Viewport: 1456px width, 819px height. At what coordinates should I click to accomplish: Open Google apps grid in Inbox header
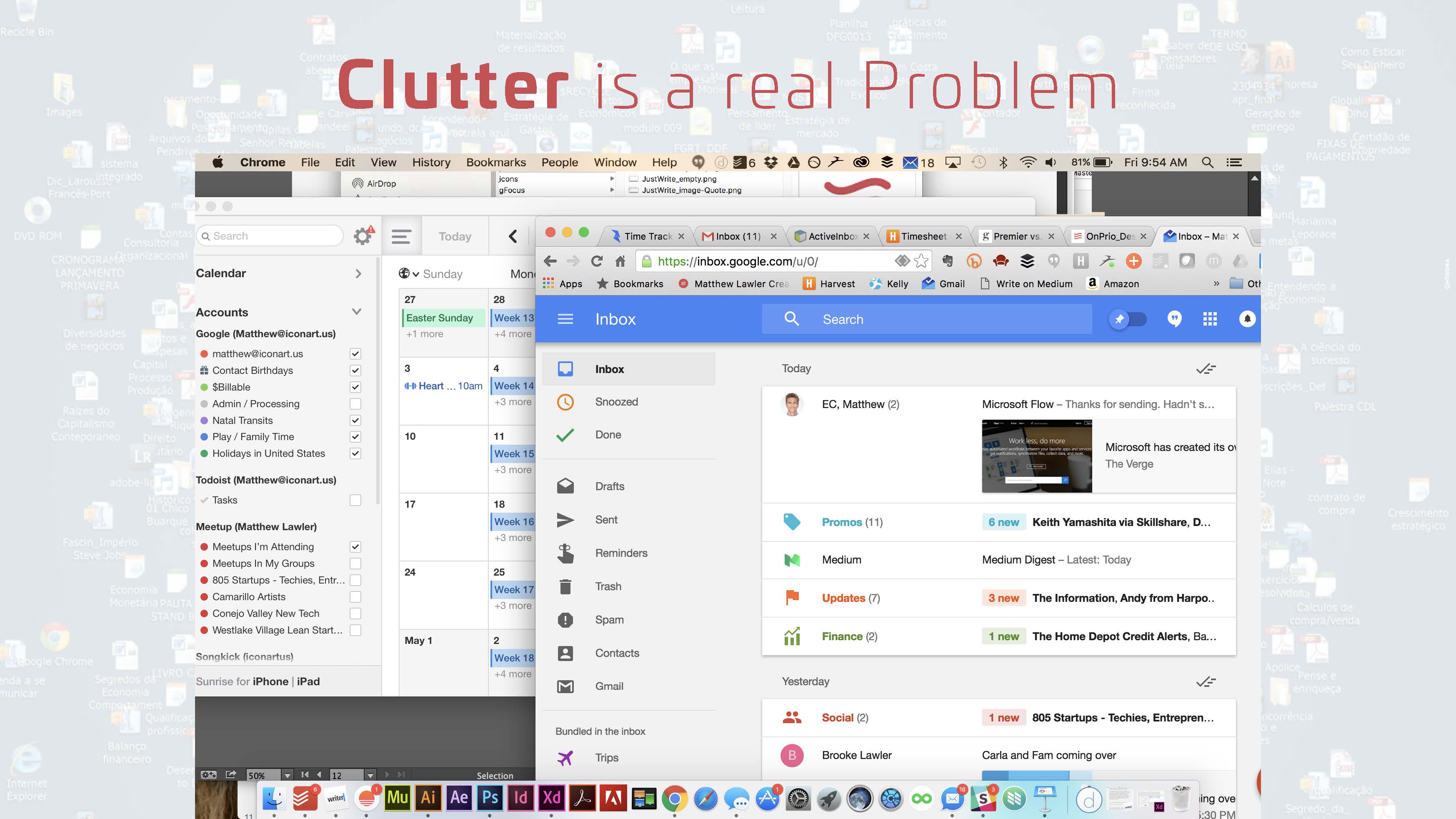(1210, 319)
